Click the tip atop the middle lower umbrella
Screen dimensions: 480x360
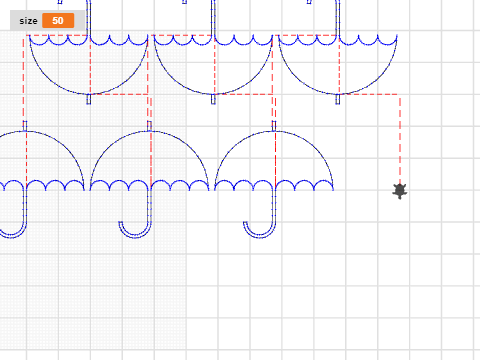149,126
